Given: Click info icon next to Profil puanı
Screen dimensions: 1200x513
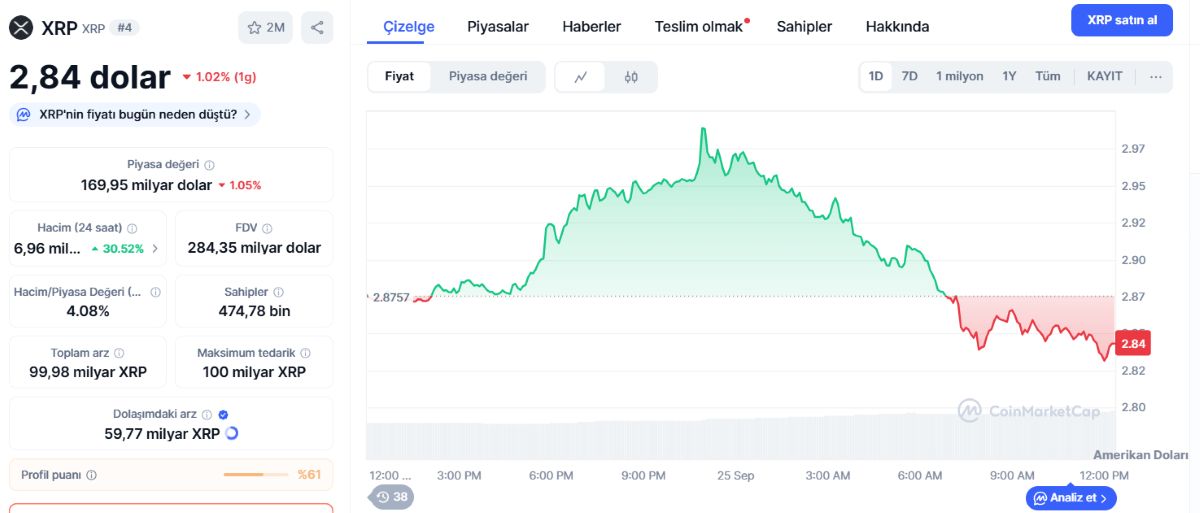Looking at the screenshot, I should 92,476.
